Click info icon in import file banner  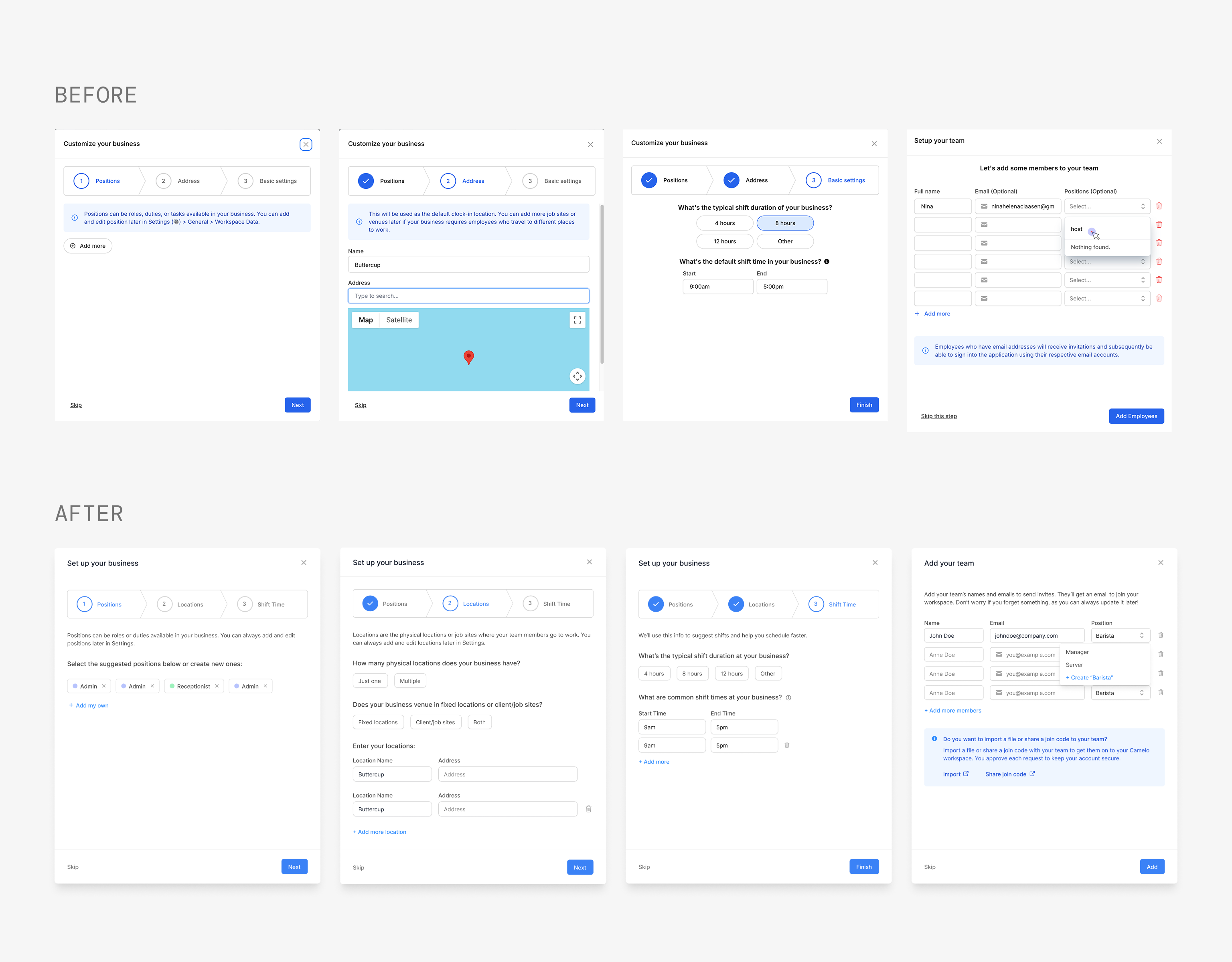point(934,739)
